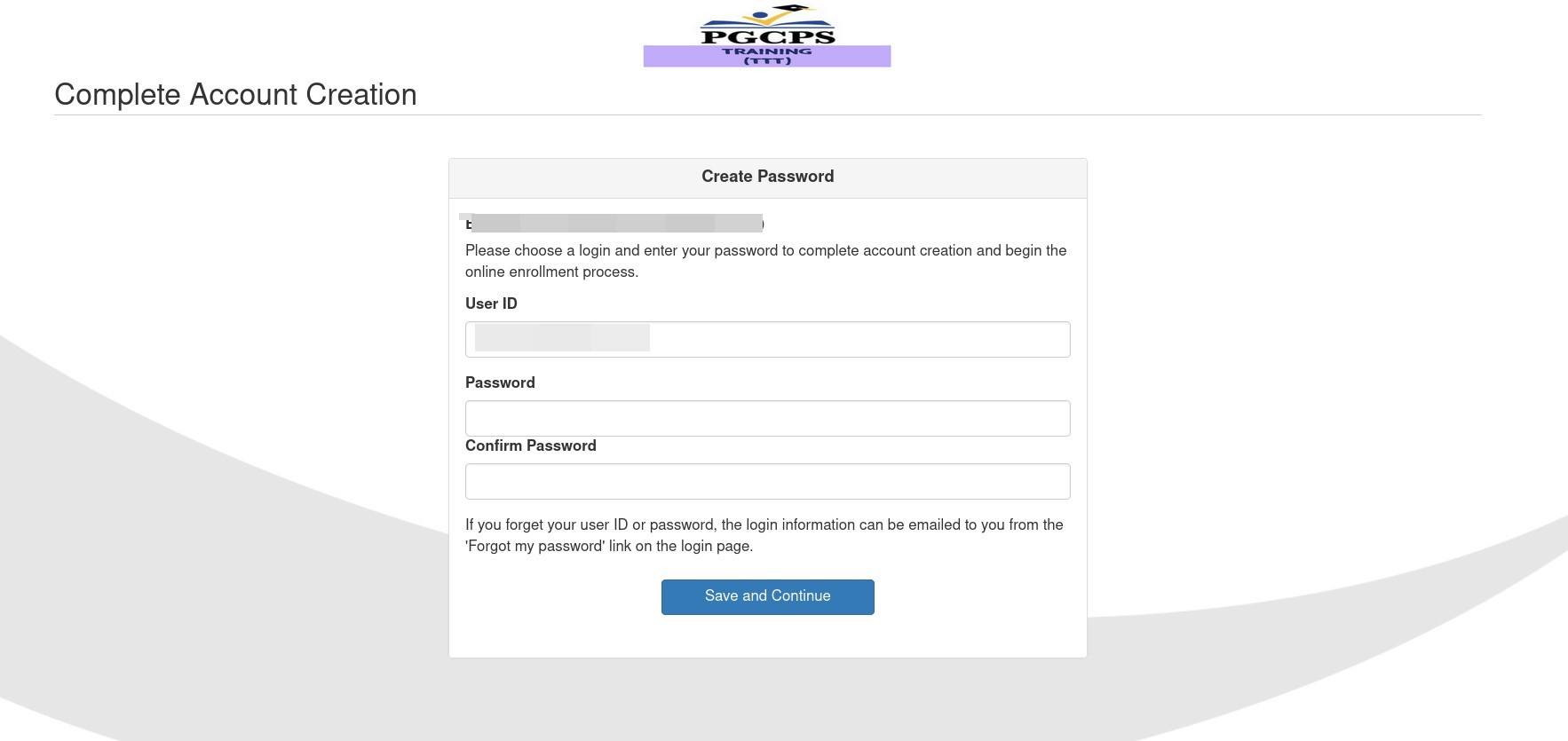
Task: Click the Confirm Password label
Action: 530,445
